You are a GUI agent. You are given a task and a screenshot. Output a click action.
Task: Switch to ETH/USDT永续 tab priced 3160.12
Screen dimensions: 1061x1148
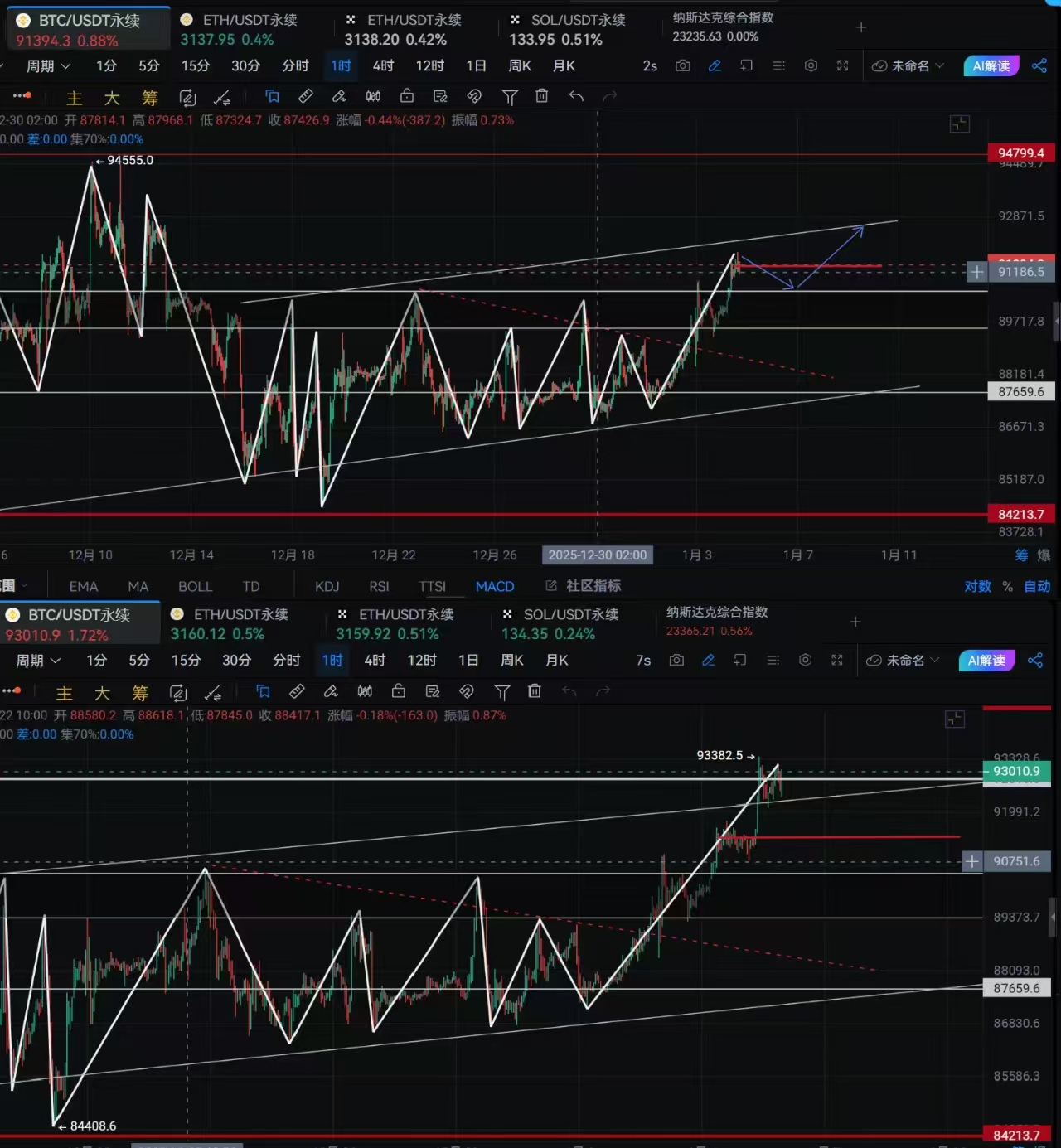point(230,623)
